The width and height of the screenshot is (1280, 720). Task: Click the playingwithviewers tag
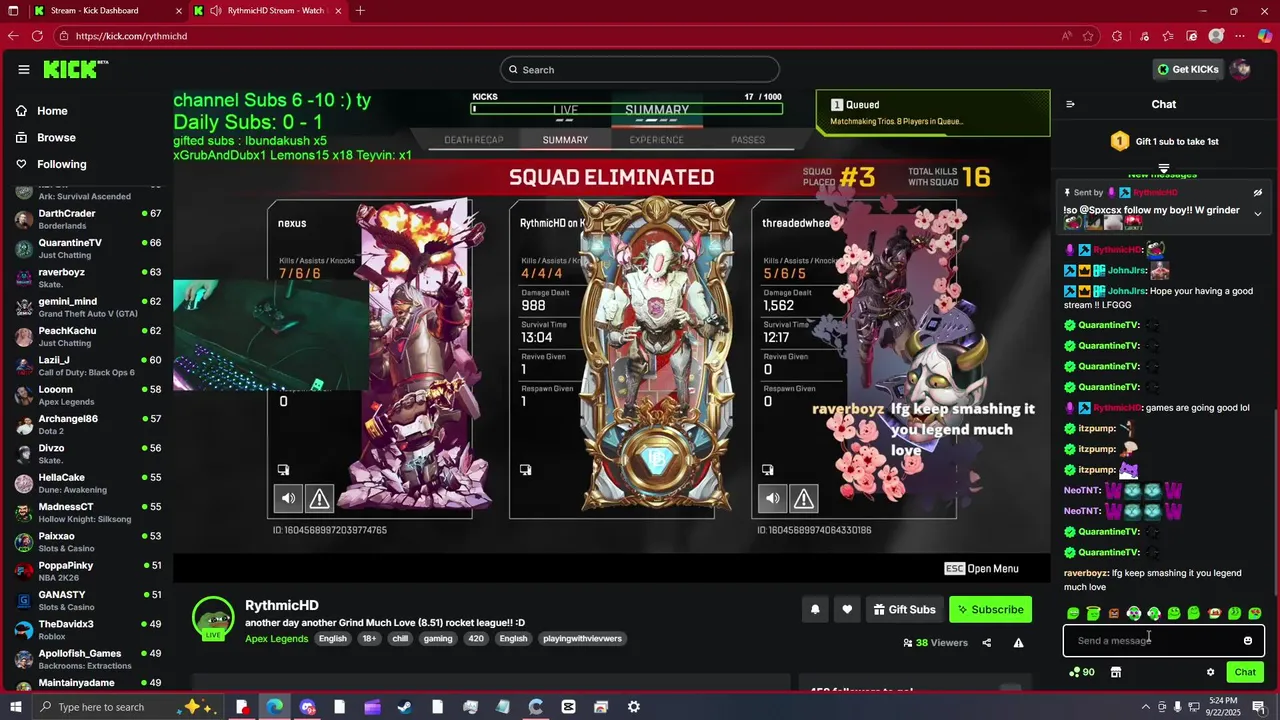point(582,639)
